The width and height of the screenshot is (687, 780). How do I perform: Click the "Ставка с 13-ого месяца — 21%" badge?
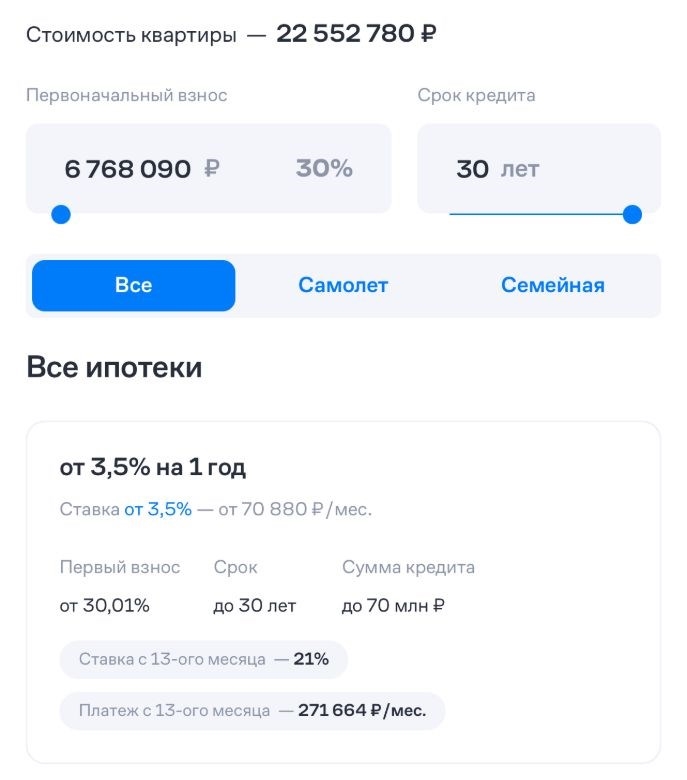[x=203, y=660]
